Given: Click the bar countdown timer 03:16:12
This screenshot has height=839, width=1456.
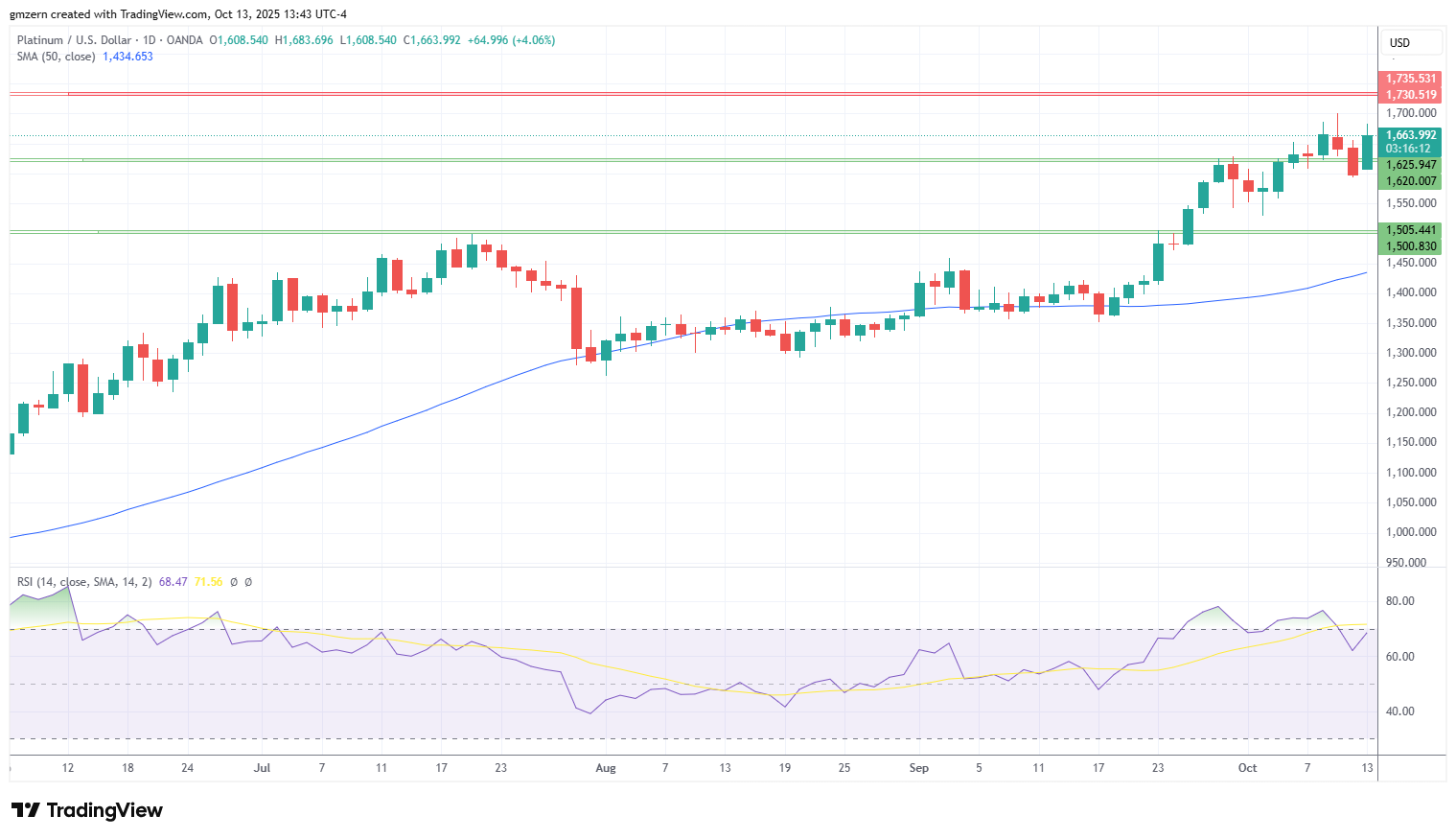Looking at the screenshot, I should 1408,149.
